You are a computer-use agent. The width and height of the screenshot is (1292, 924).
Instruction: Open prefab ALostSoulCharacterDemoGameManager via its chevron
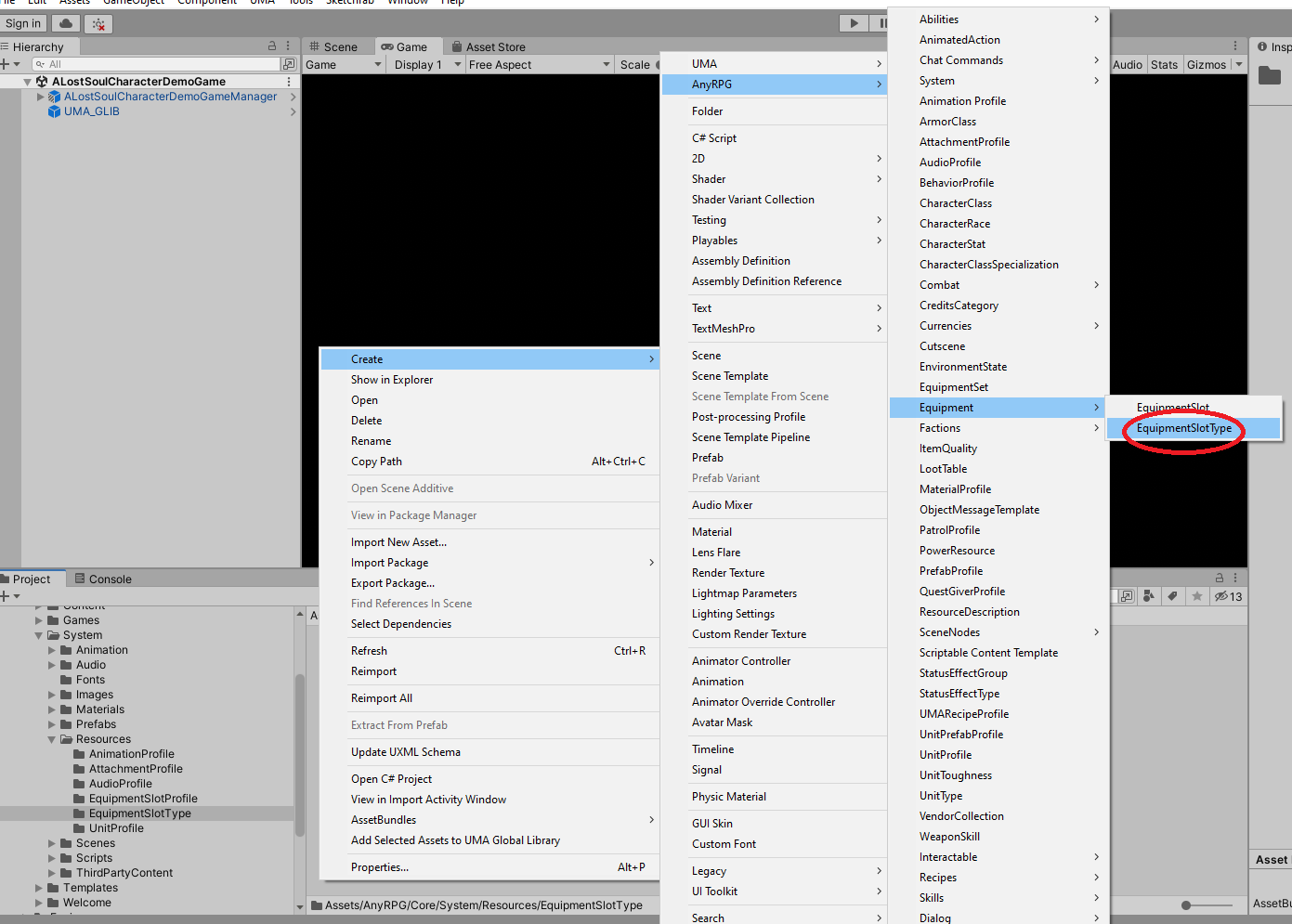coord(294,97)
